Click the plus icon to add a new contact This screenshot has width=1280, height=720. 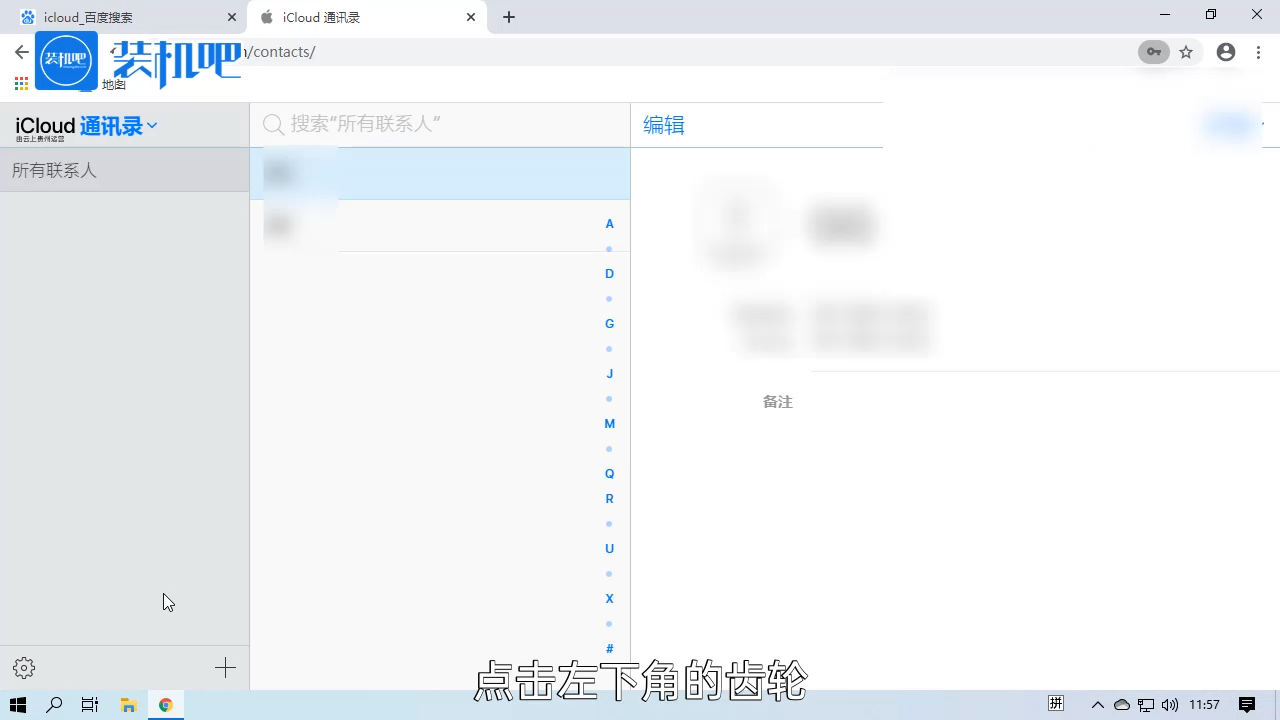click(225, 667)
